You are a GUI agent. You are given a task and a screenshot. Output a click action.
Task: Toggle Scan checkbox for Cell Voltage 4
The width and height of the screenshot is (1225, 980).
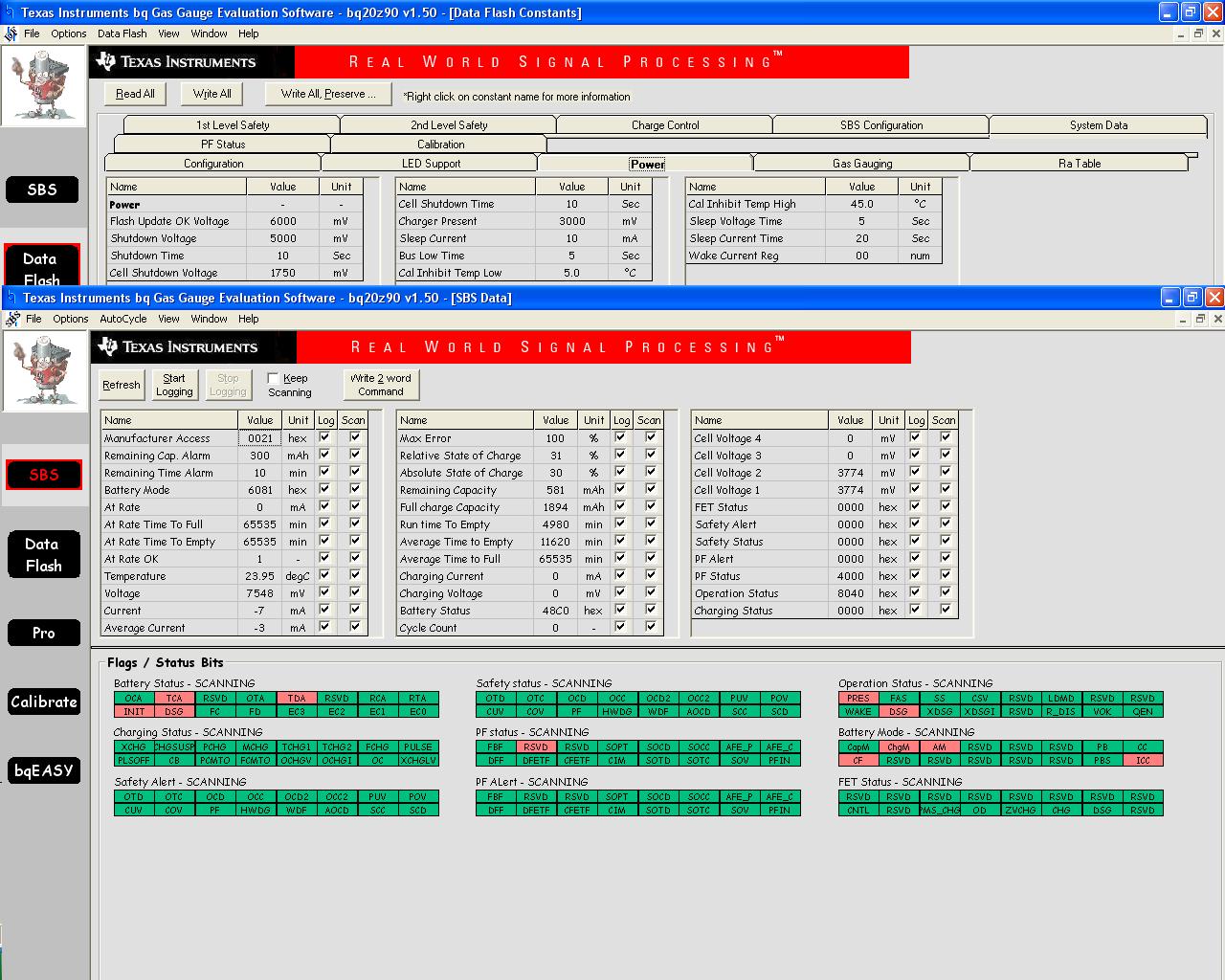pyautogui.click(x=946, y=437)
